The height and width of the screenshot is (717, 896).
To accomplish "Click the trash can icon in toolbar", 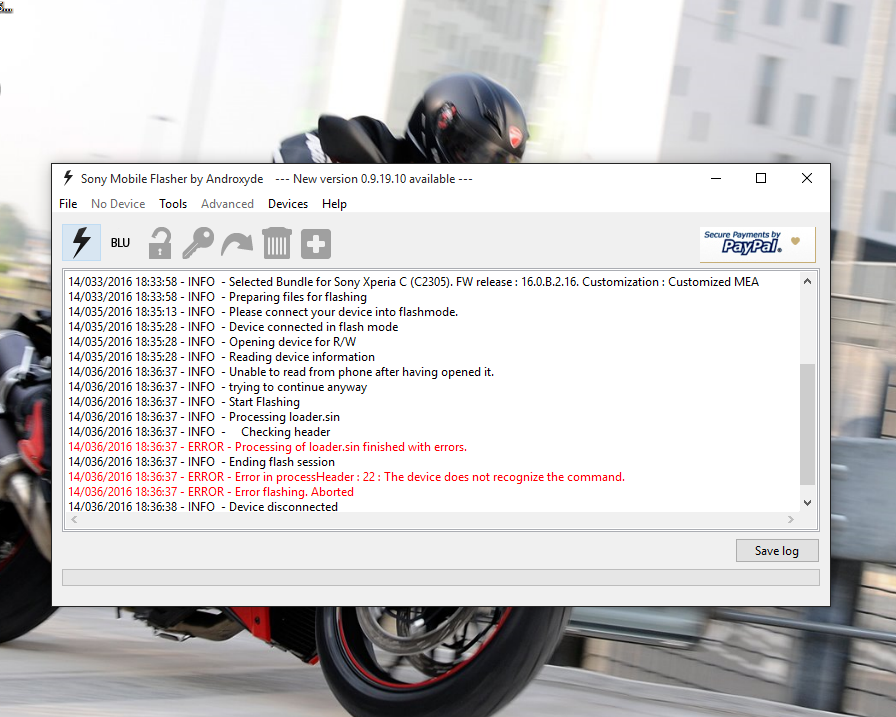I will (277, 243).
